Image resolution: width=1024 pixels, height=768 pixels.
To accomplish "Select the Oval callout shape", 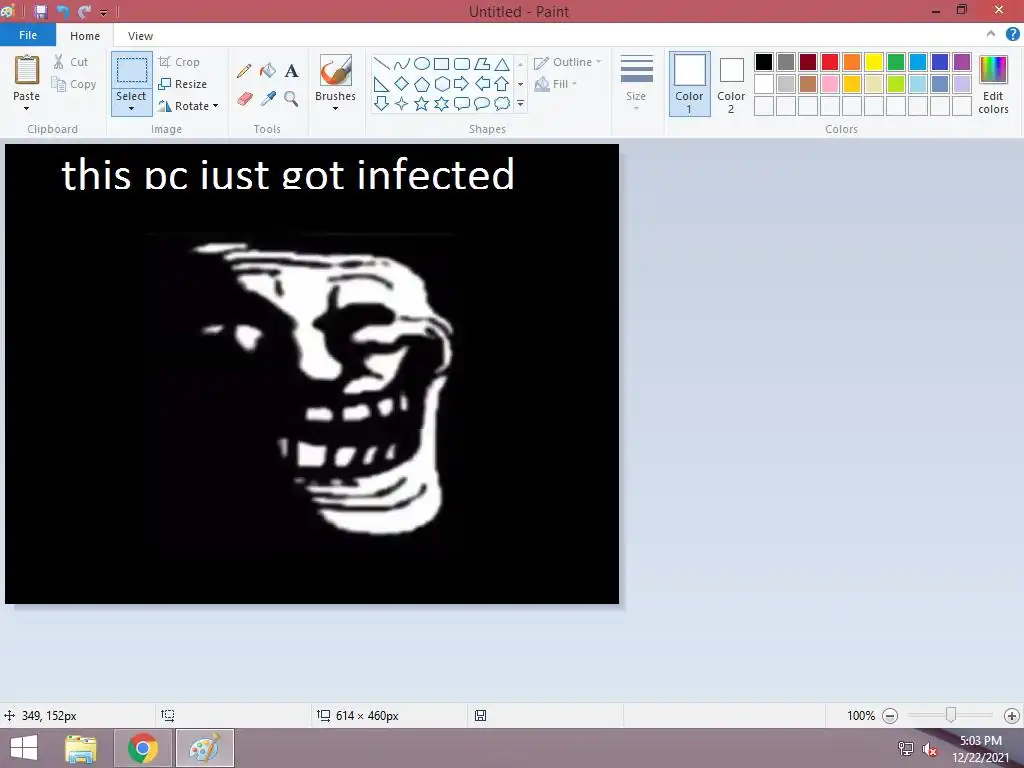I will tap(482, 103).
